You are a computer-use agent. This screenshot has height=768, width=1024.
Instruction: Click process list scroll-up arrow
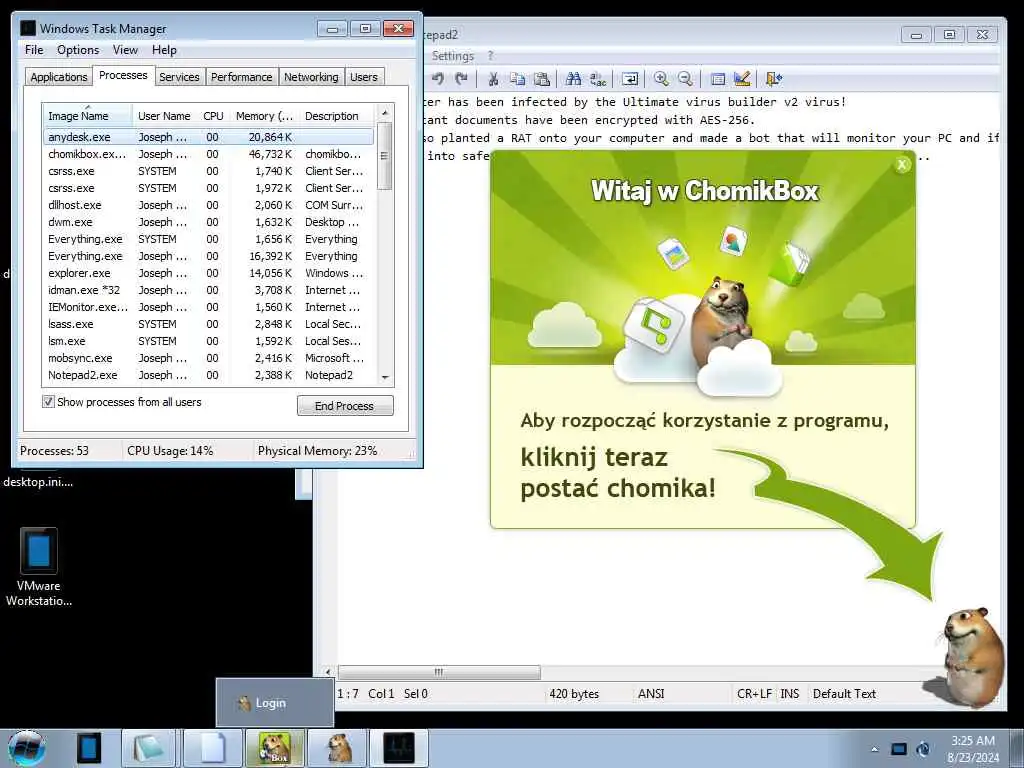tap(385, 113)
